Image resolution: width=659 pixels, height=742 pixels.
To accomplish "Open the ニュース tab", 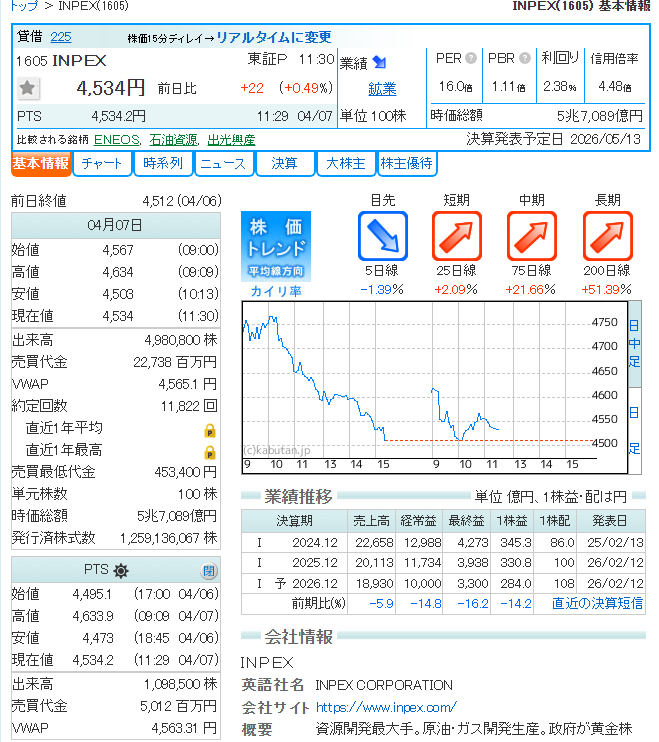I will click(224, 164).
